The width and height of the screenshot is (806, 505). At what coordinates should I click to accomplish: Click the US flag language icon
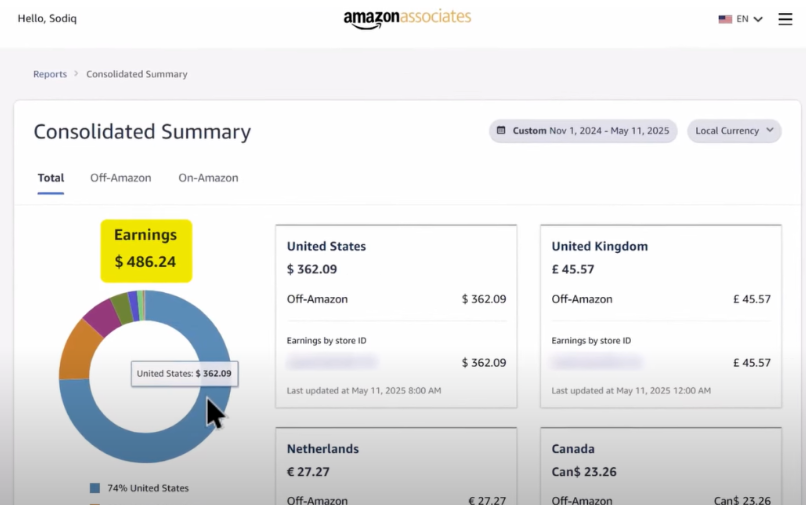(725, 19)
